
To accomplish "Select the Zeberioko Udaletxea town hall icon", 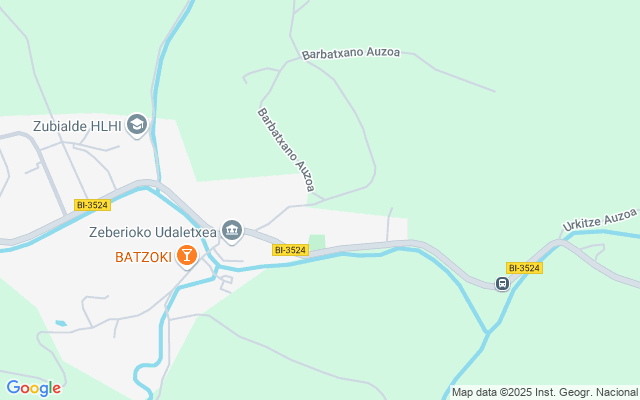I will [232, 231].
